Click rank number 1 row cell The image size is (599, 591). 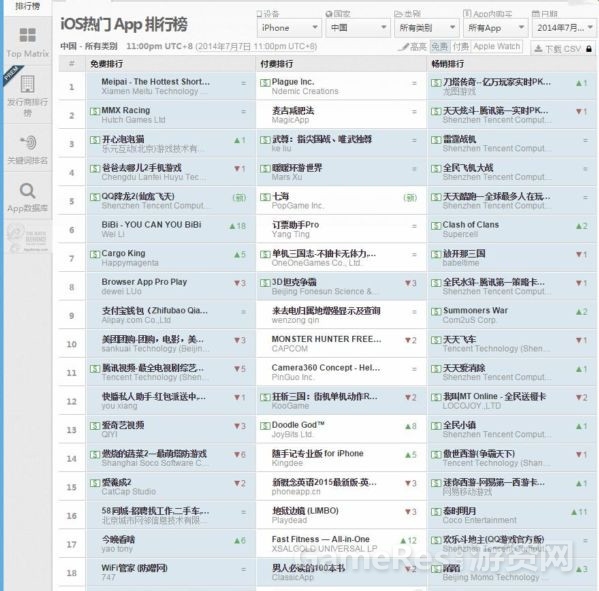(x=71, y=87)
